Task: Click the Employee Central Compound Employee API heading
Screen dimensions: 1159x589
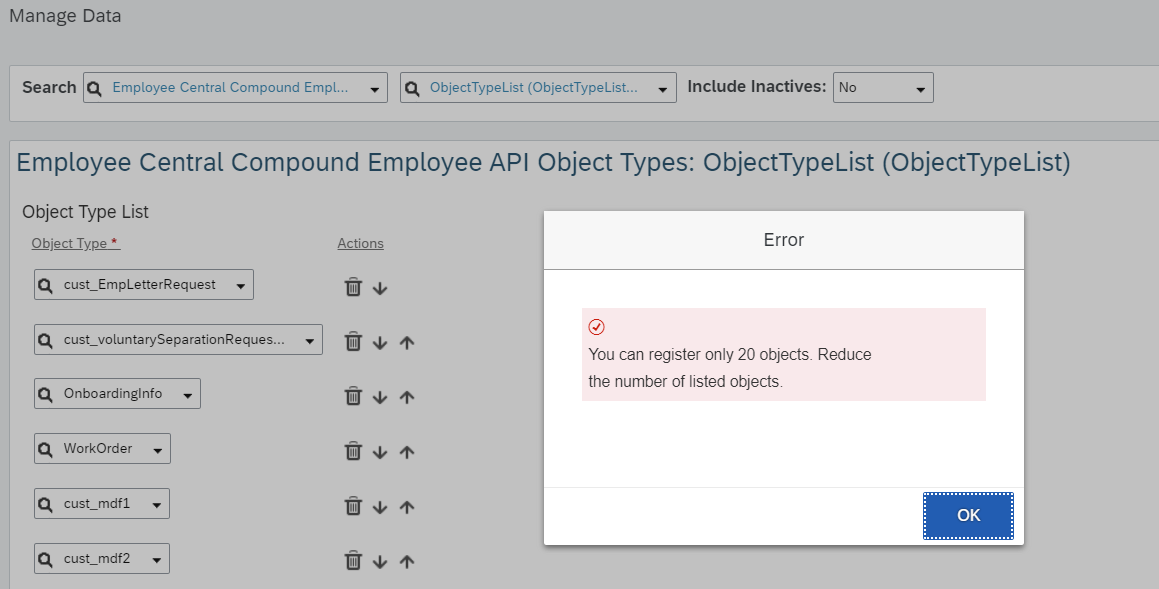Action: click(x=543, y=162)
